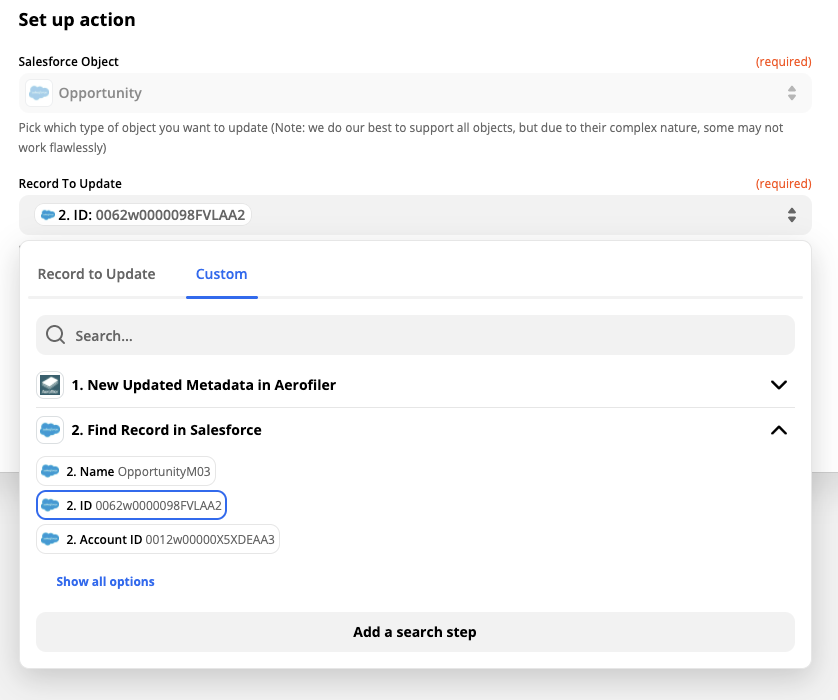Click the Salesforce icon on the 2. Account ID pill
The image size is (838, 700).
[50, 540]
